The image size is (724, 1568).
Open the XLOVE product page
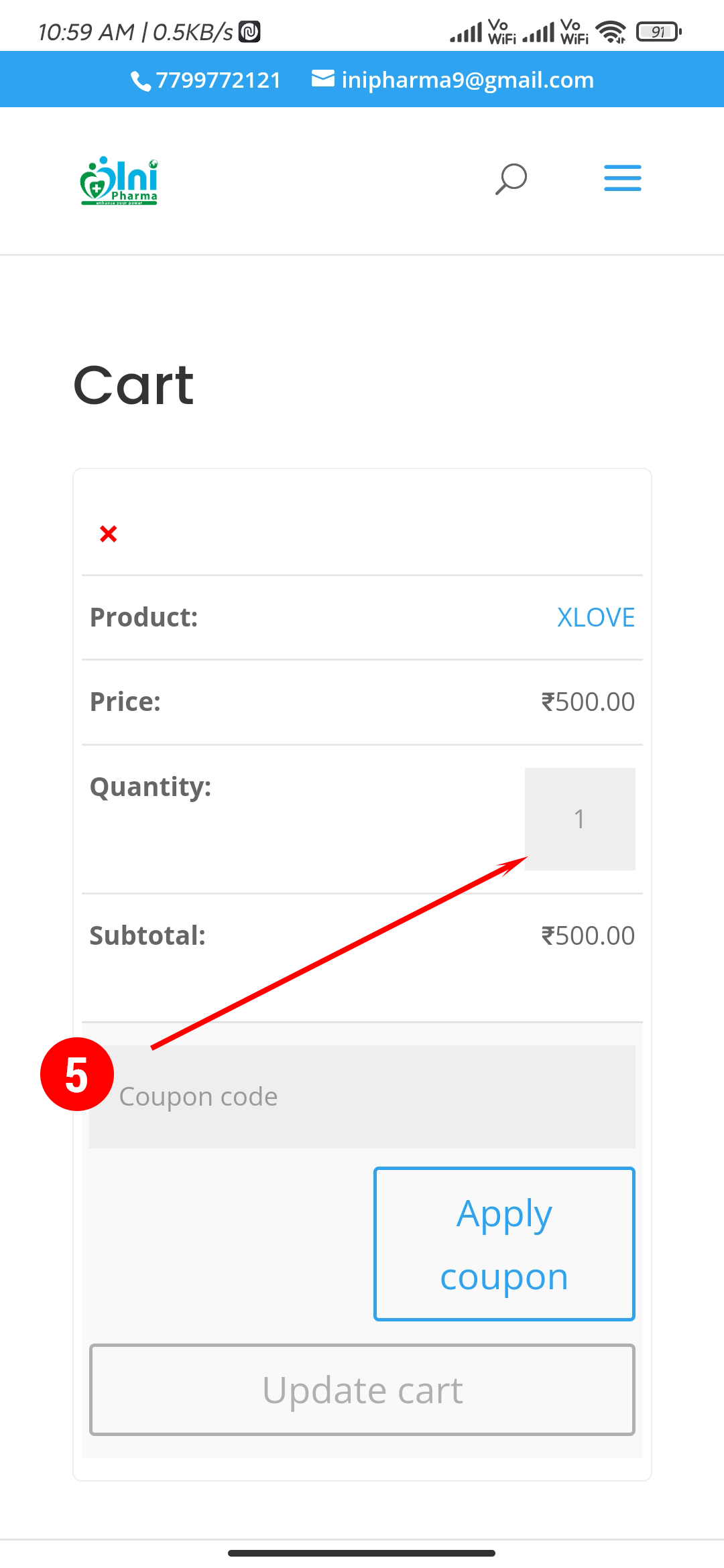pos(595,618)
